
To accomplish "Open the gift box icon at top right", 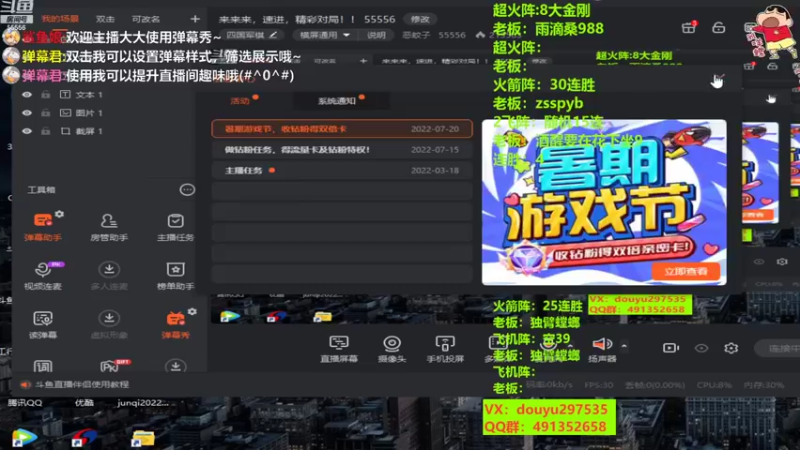I will (689, 27).
